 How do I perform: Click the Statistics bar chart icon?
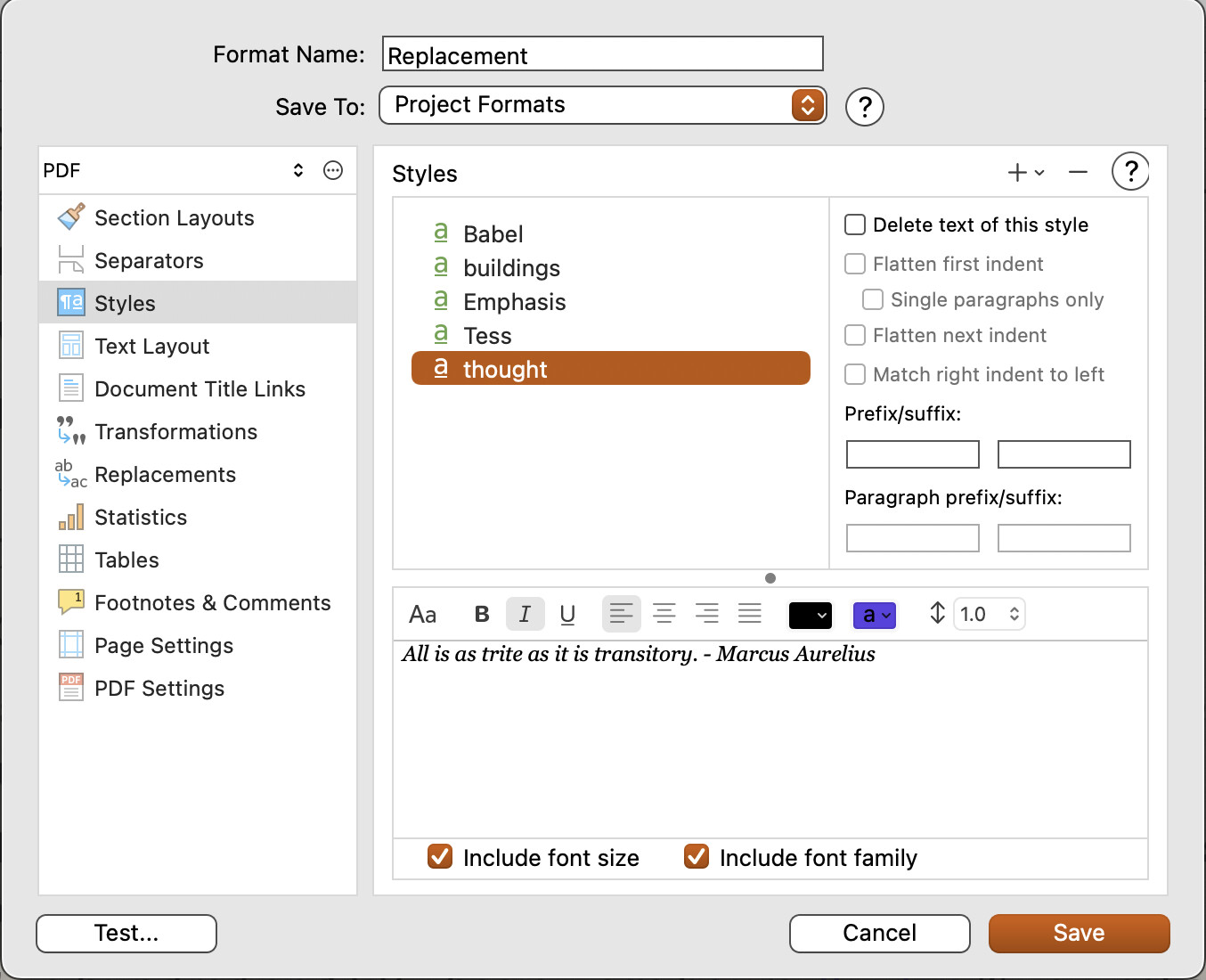point(71,517)
